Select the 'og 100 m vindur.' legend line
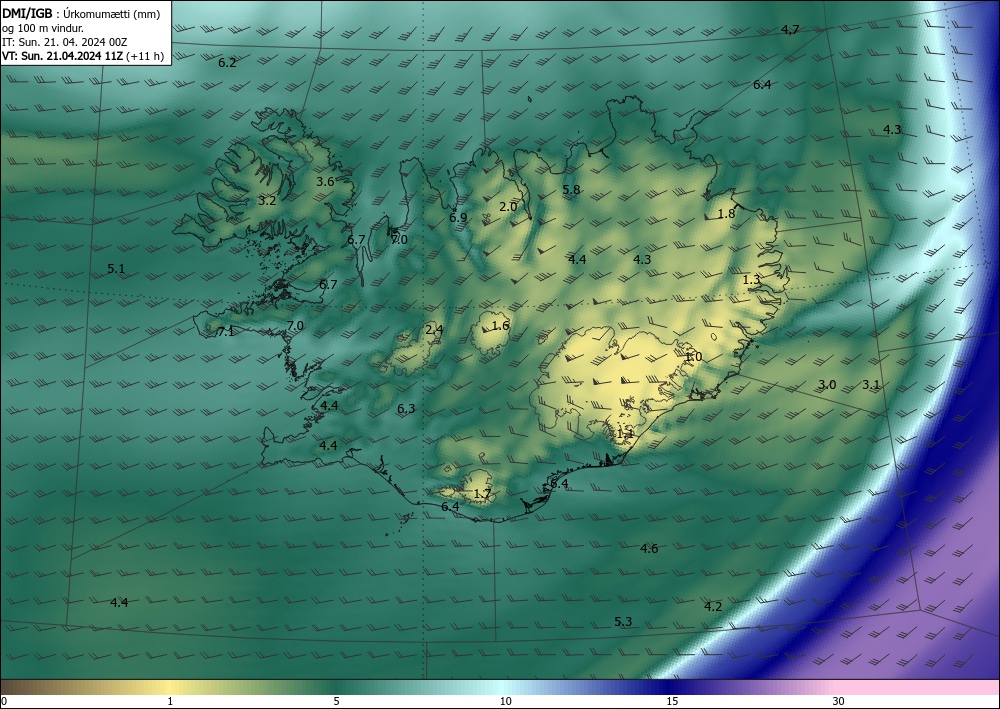 [x=43, y=28]
